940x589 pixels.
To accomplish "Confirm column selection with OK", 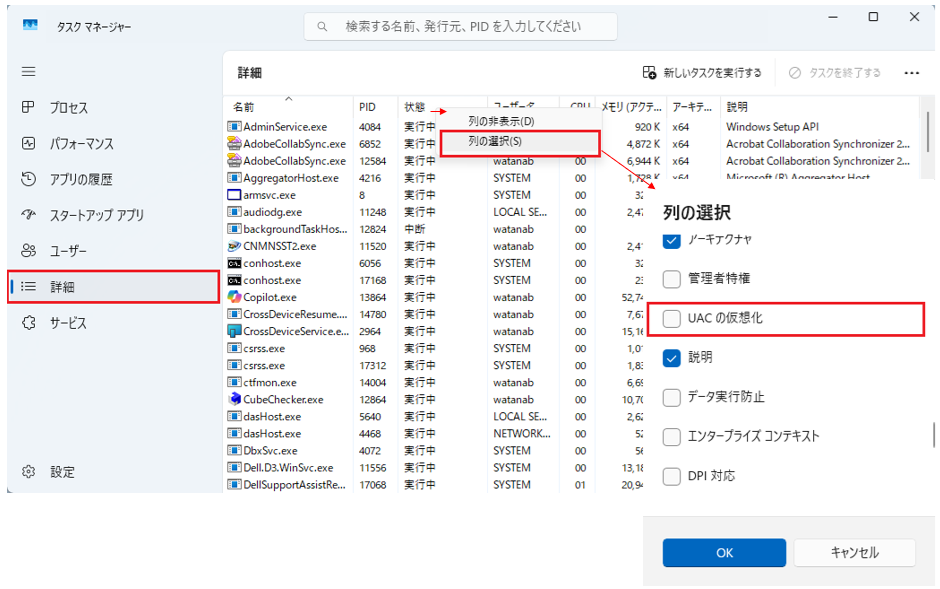I will tap(724, 552).
